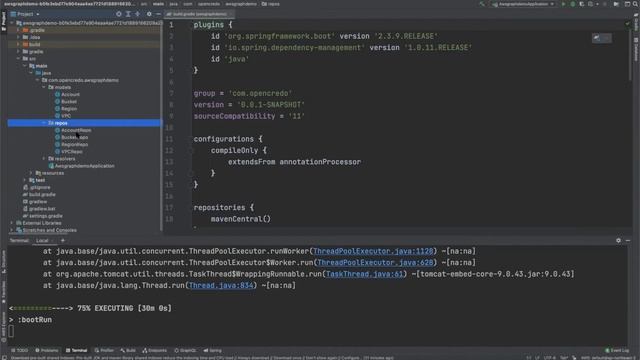Expand the build folder
This screenshot has height=360, width=640.
coord(18,44)
